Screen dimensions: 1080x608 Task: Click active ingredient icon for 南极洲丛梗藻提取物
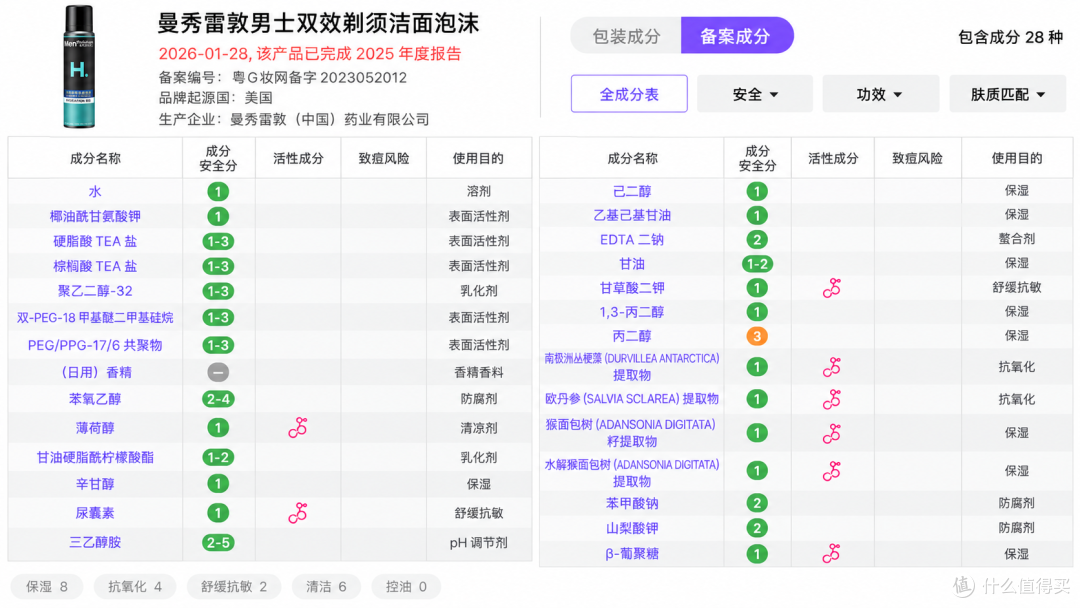point(832,367)
